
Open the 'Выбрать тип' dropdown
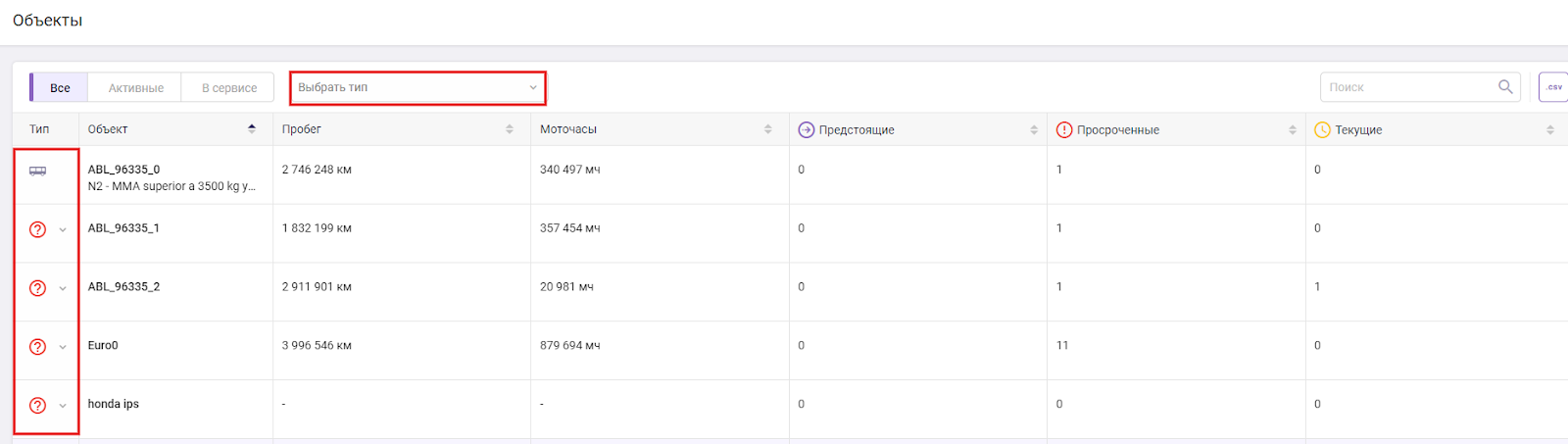(x=417, y=87)
